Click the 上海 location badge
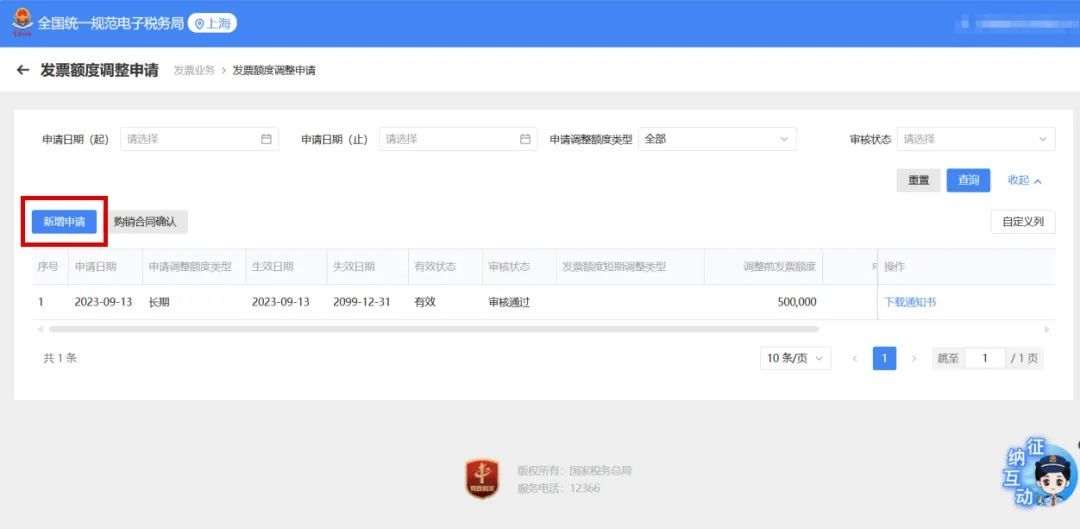This screenshot has width=1080, height=529. [x=212, y=23]
